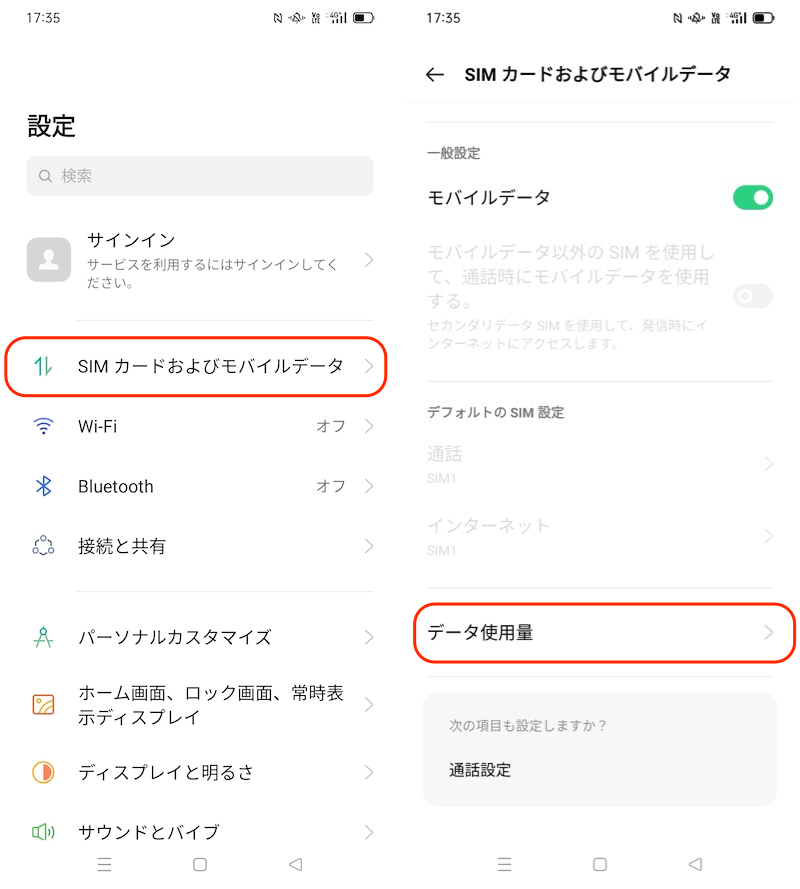
Task: Tap the Bluetooth icon
Action: [43, 486]
